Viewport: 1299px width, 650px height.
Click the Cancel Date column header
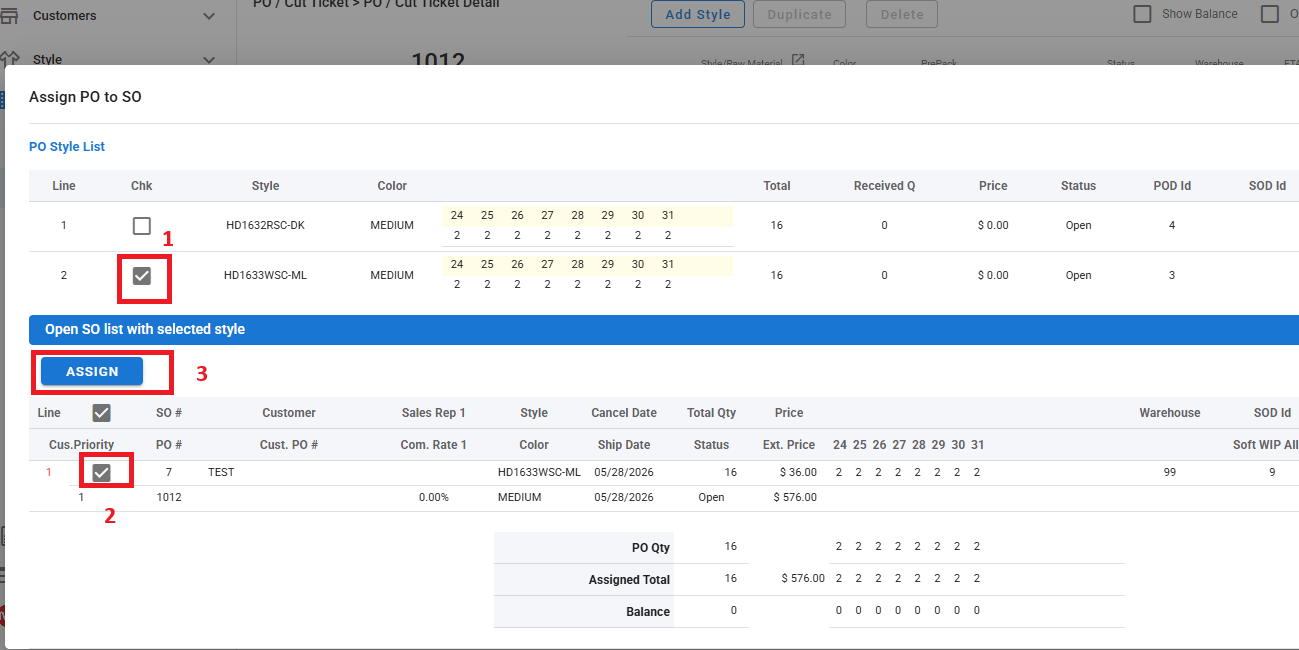point(624,413)
